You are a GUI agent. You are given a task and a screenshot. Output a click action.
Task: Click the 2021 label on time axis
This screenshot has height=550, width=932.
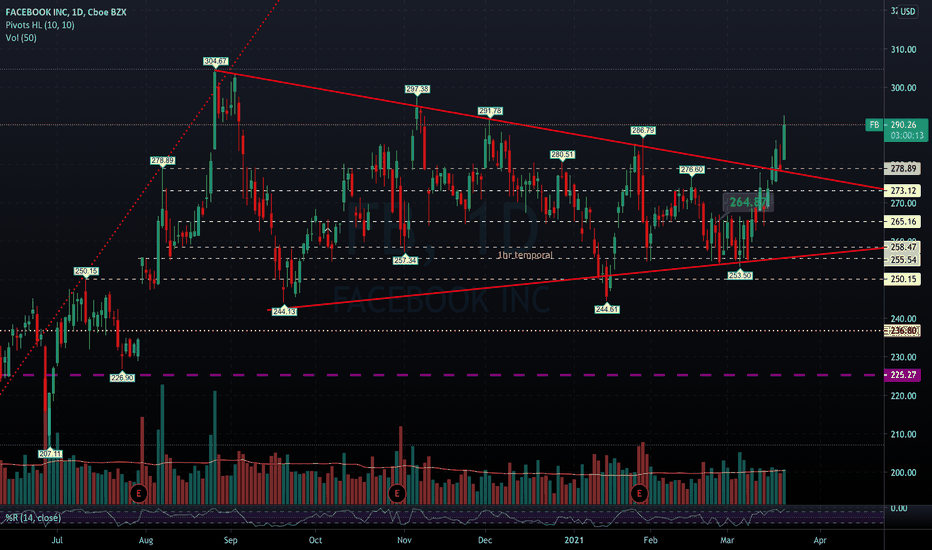point(574,540)
